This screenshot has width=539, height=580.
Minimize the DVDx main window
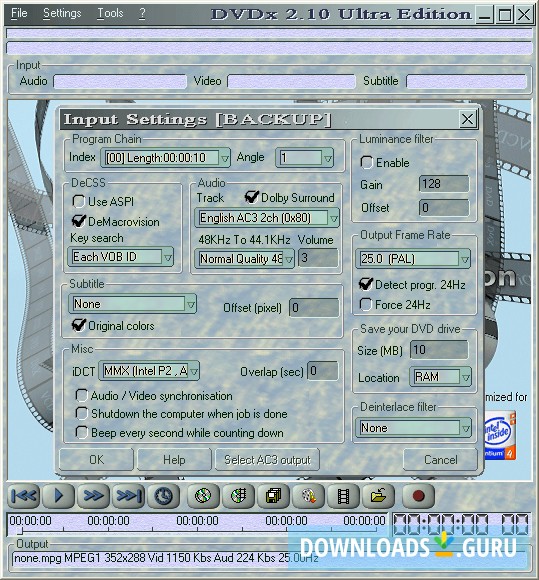(485, 15)
